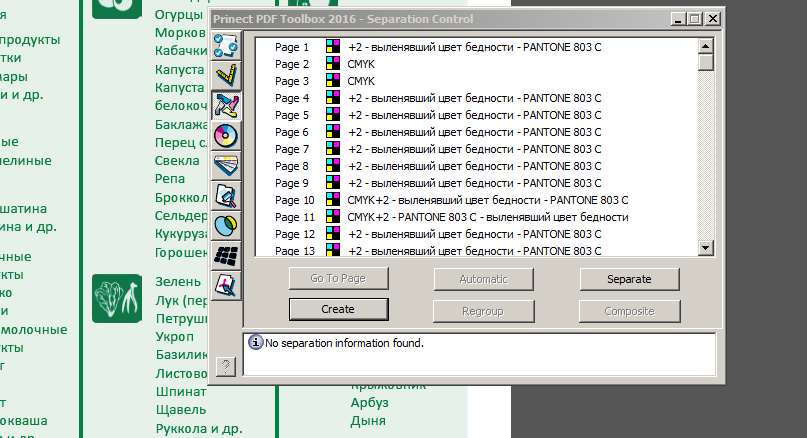Screen dimensions: 807x438
Task: Click the help question mark button
Action: pos(225,366)
